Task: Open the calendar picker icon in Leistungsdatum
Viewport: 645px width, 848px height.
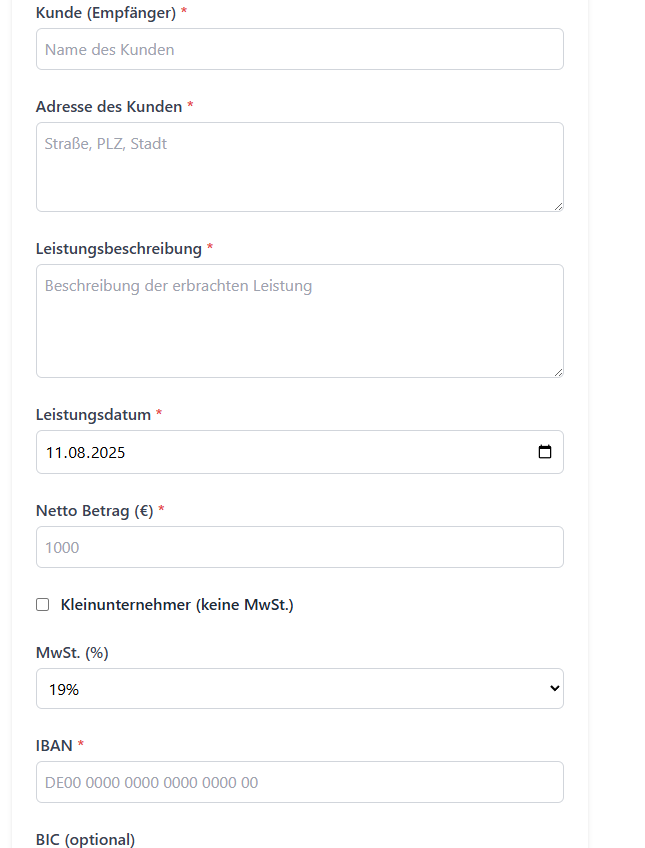Action: pos(544,452)
